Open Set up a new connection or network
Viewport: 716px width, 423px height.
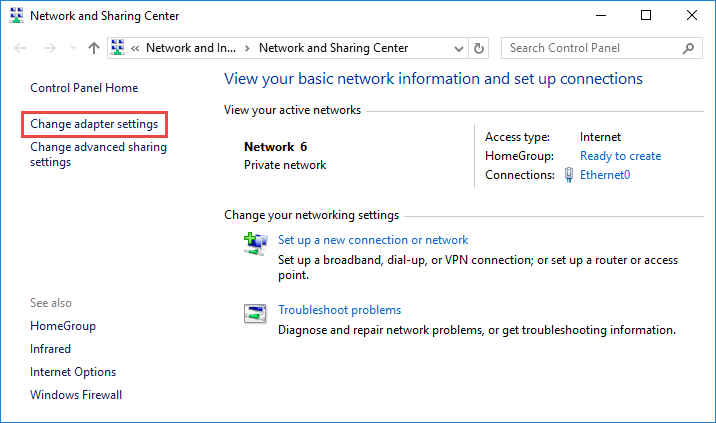tap(373, 240)
